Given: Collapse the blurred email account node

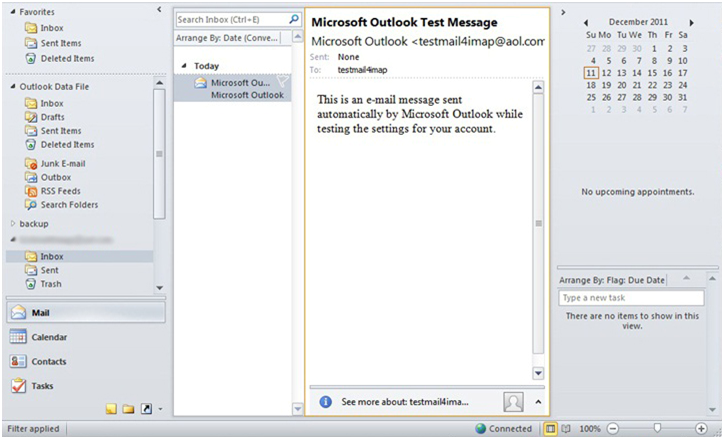Looking at the screenshot, I should [13, 239].
